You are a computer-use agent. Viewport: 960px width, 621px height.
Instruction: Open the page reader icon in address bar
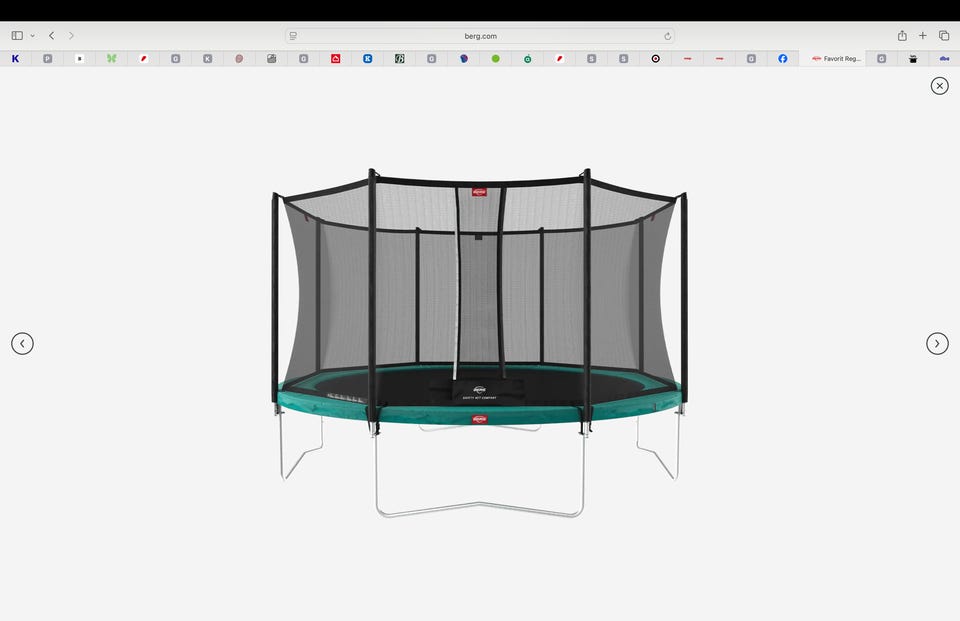coord(293,36)
